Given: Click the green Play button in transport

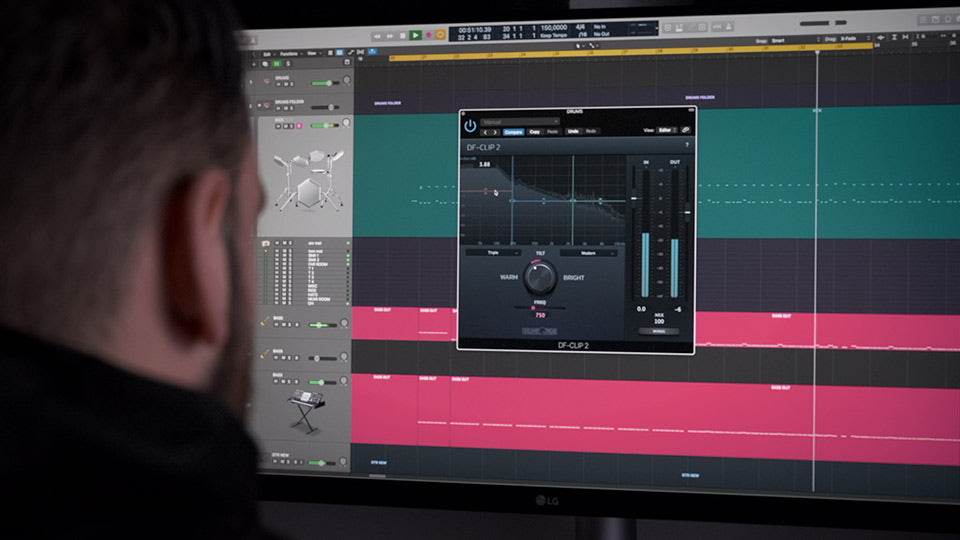Looking at the screenshot, I should tap(415, 35).
